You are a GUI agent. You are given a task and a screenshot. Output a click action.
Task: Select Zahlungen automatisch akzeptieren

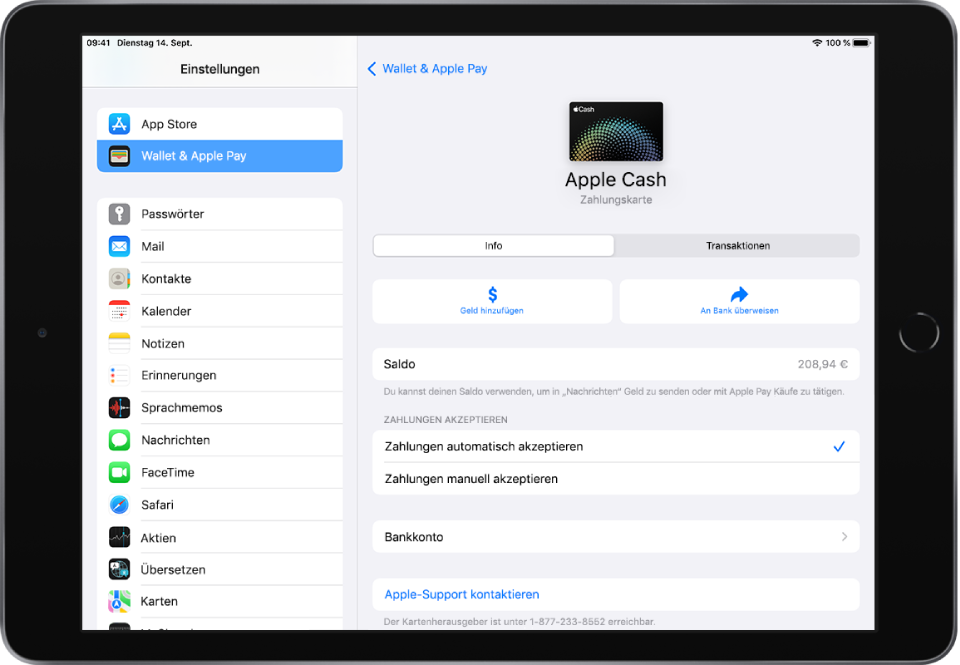[616, 446]
